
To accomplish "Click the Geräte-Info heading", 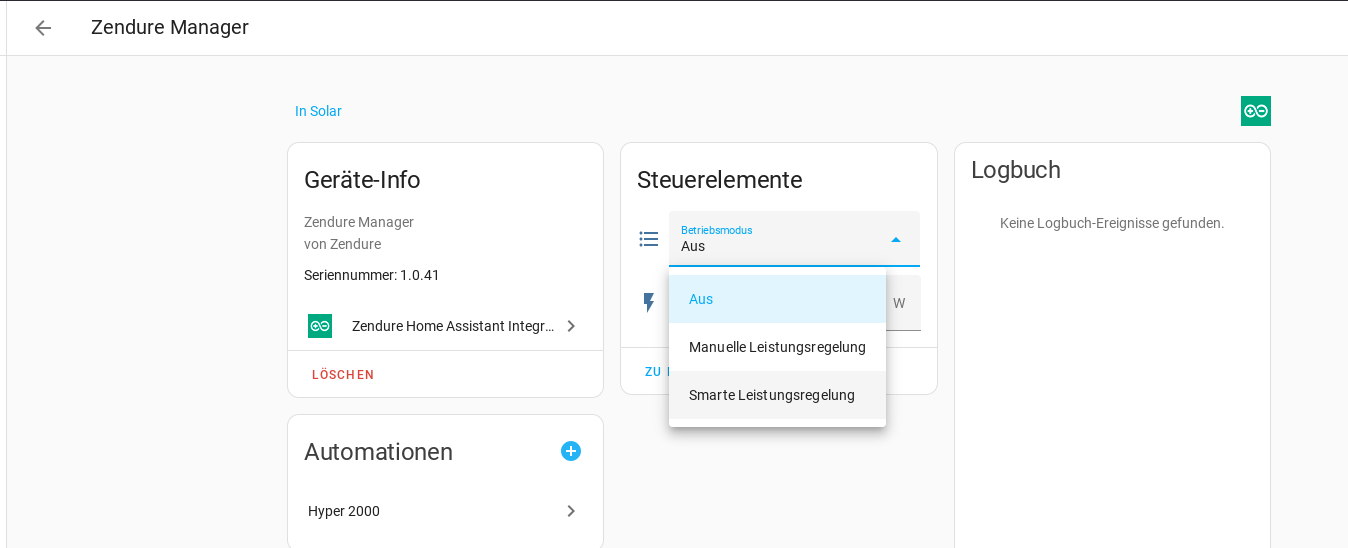I will click(362, 180).
